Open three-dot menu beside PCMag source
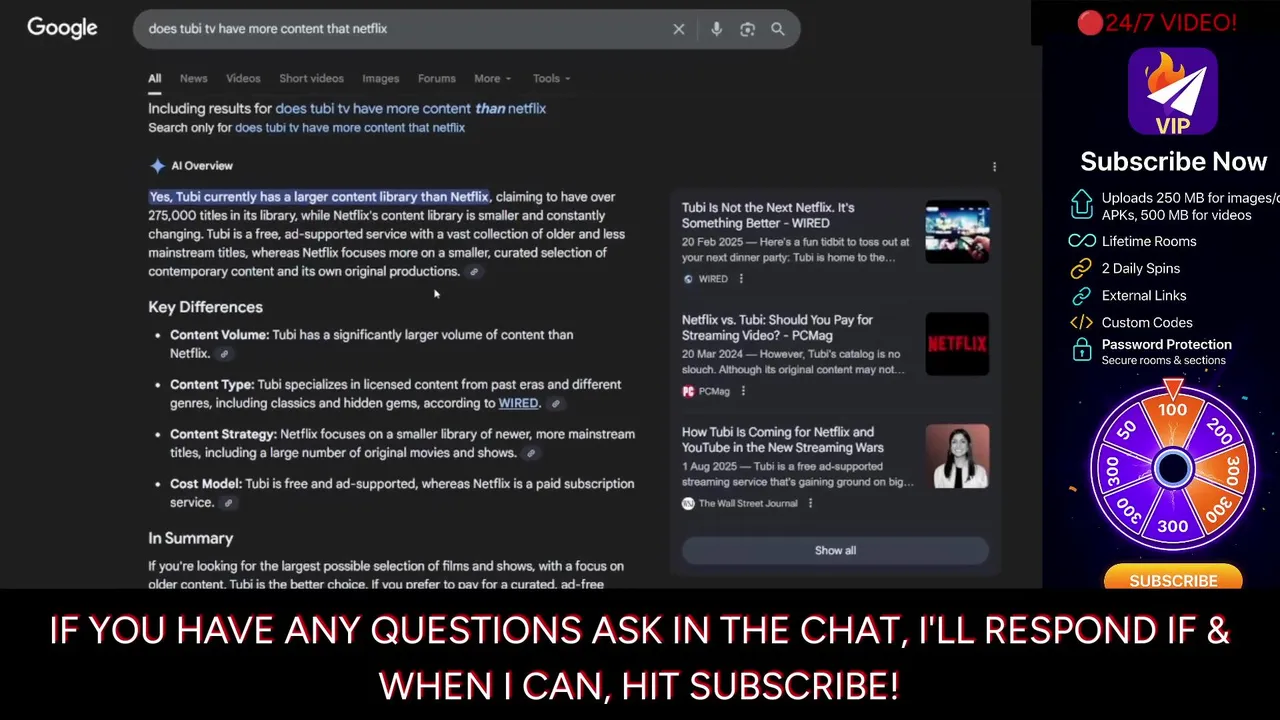This screenshot has height=720, width=1280. [743, 391]
